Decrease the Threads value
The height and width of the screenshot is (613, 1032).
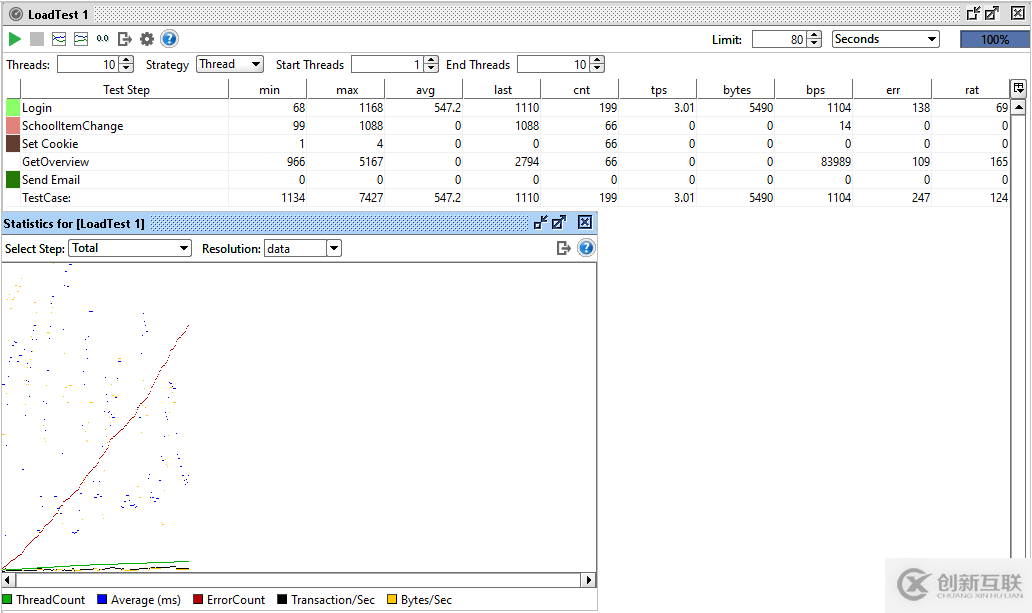(127, 68)
